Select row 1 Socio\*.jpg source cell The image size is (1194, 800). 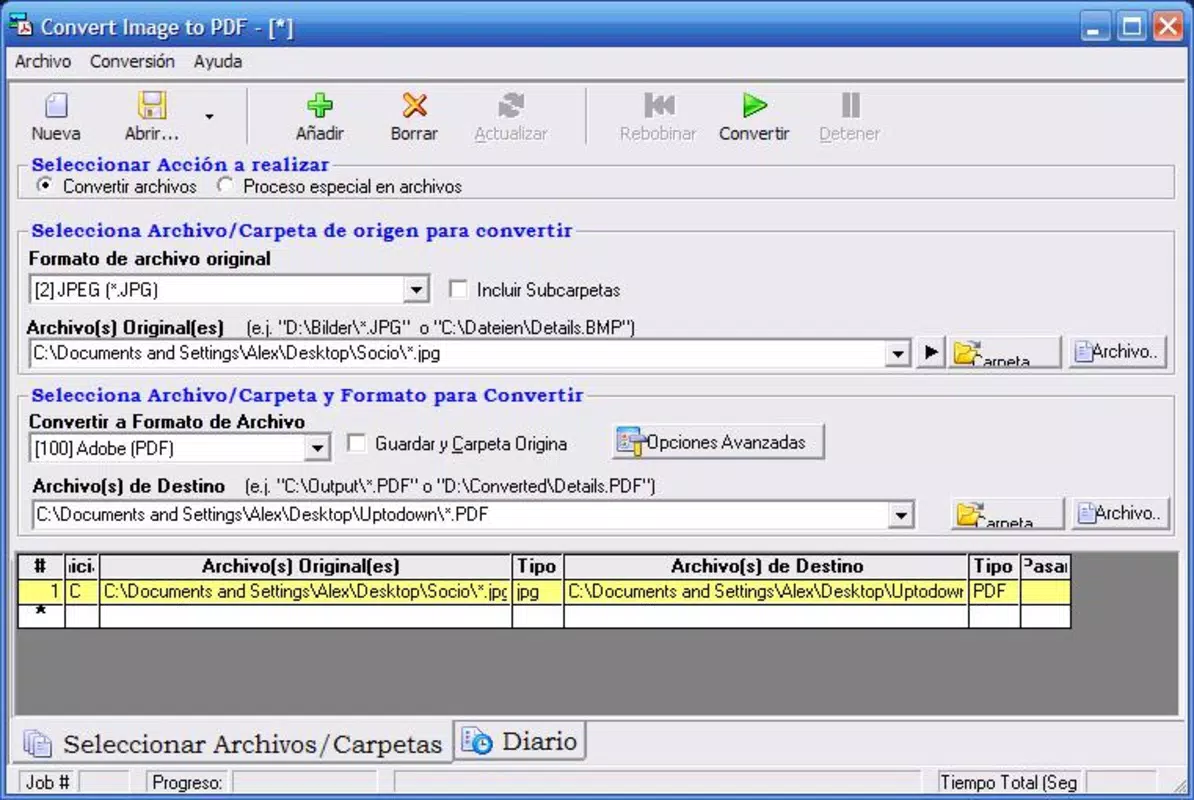coord(305,591)
